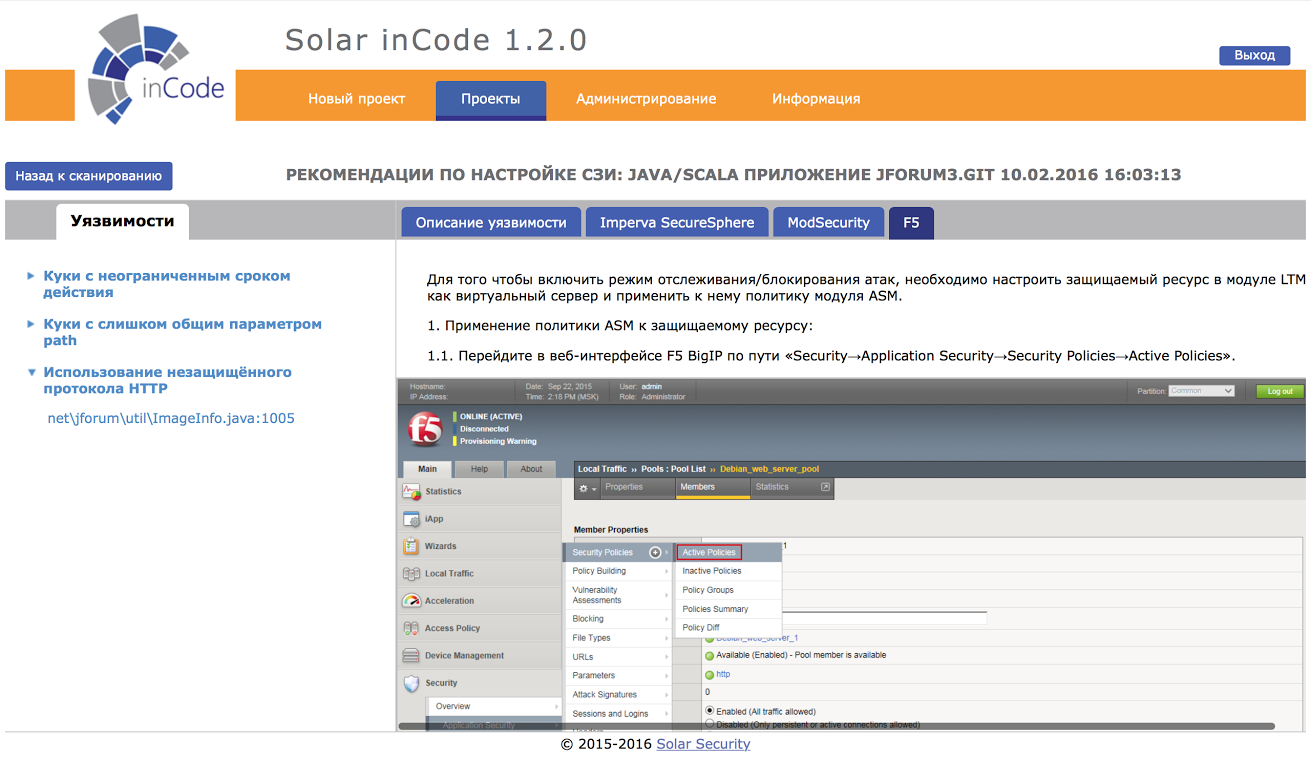The image size is (1311, 758).
Task: Collapse 'Использование незащищённого протокола HTTP' item
Action: (31, 372)
